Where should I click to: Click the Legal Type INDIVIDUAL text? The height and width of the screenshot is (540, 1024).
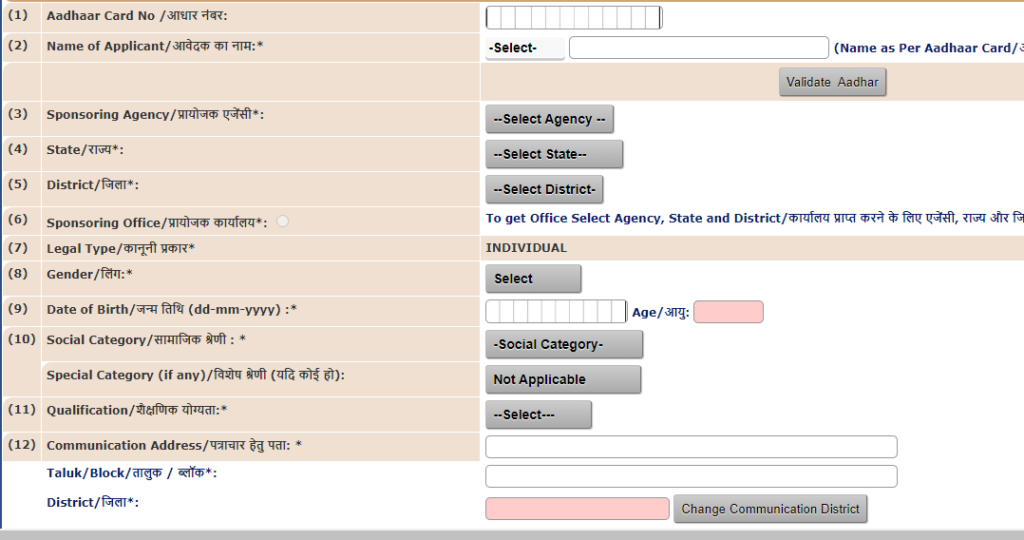click(x=526, y=248)
